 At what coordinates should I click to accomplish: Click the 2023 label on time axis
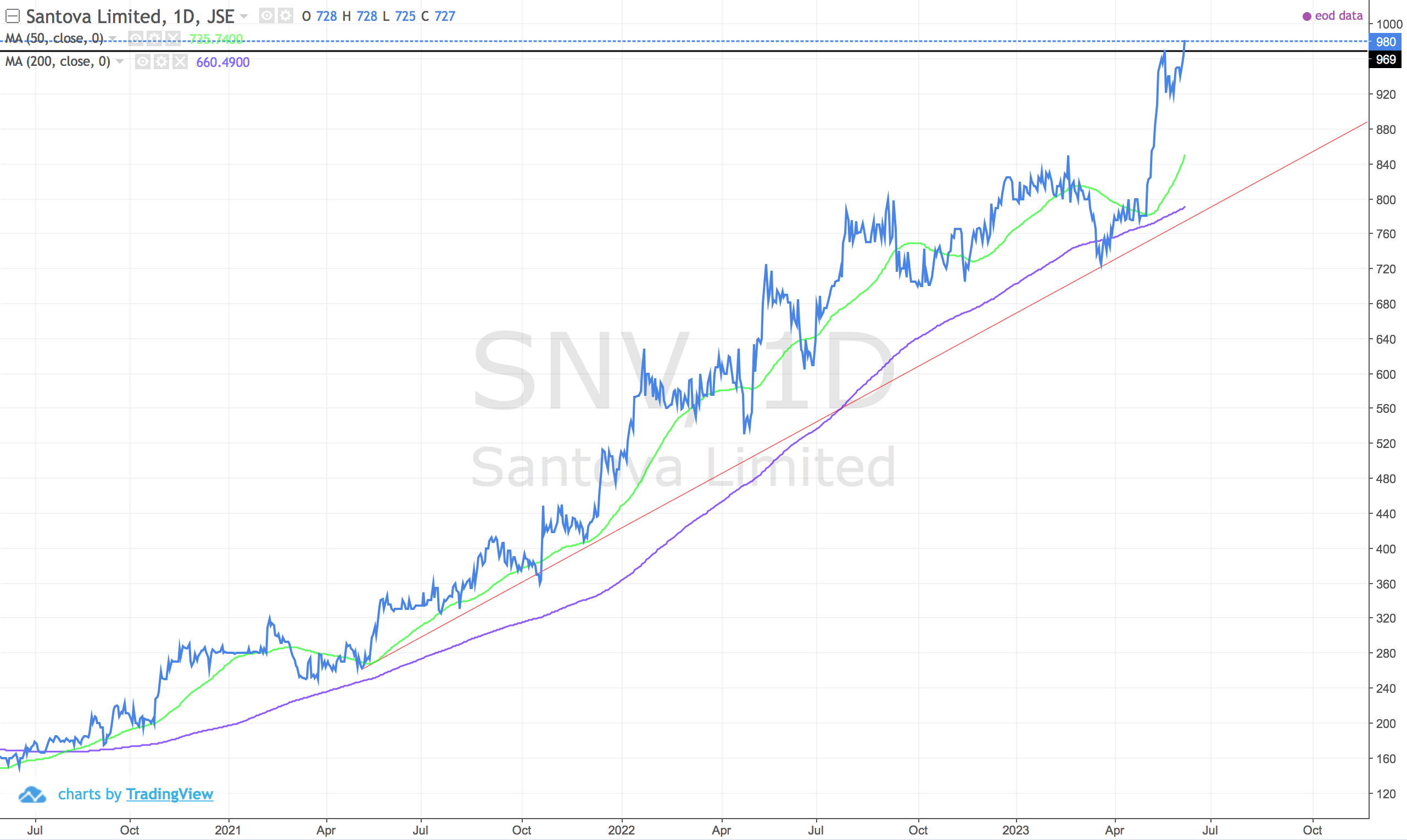coord(1015,830)
